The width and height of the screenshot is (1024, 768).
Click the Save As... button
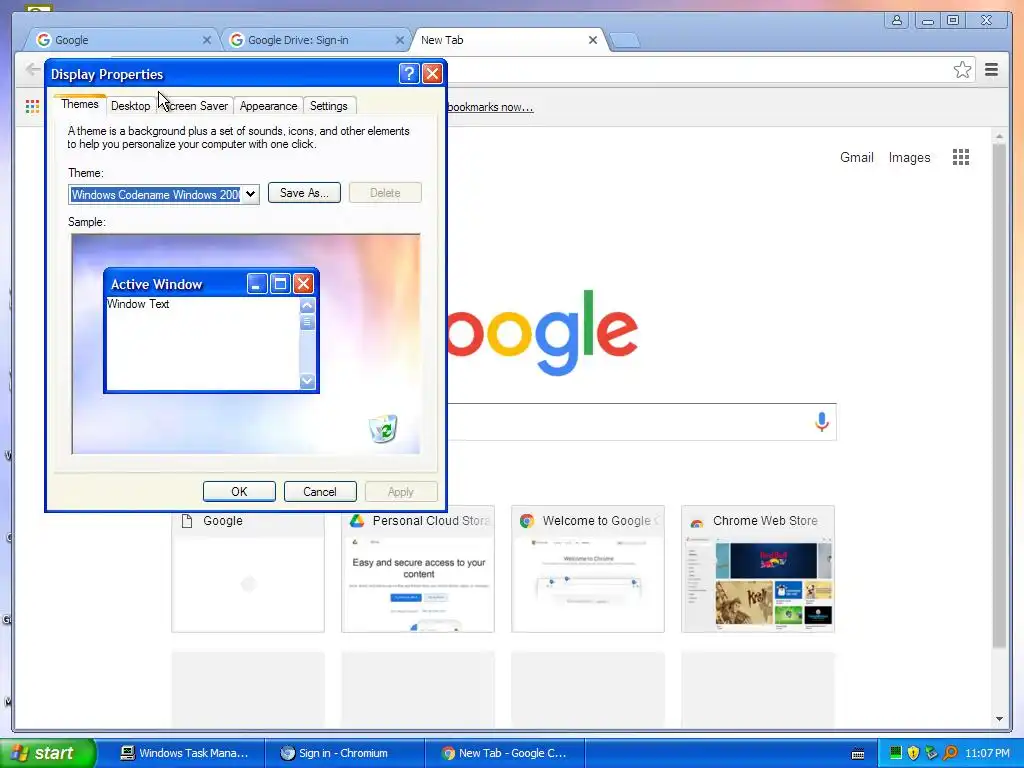coord(304,193)
